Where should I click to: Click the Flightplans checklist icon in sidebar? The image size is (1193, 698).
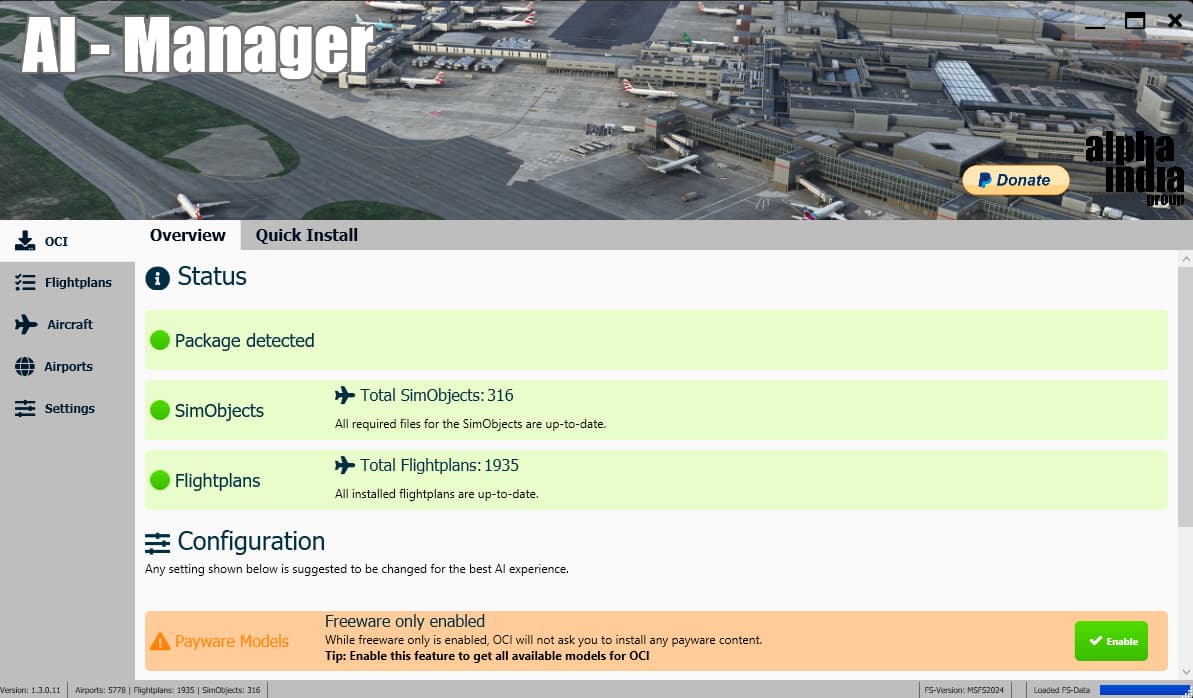point(24,282)
